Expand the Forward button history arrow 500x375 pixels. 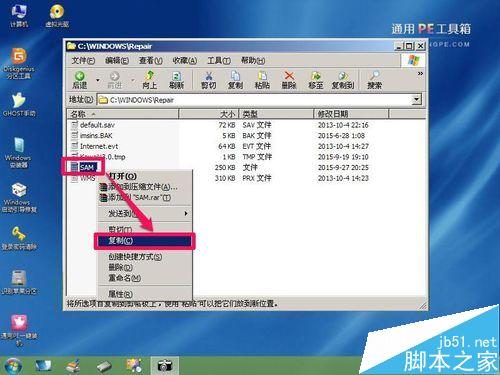coord(132,80)
